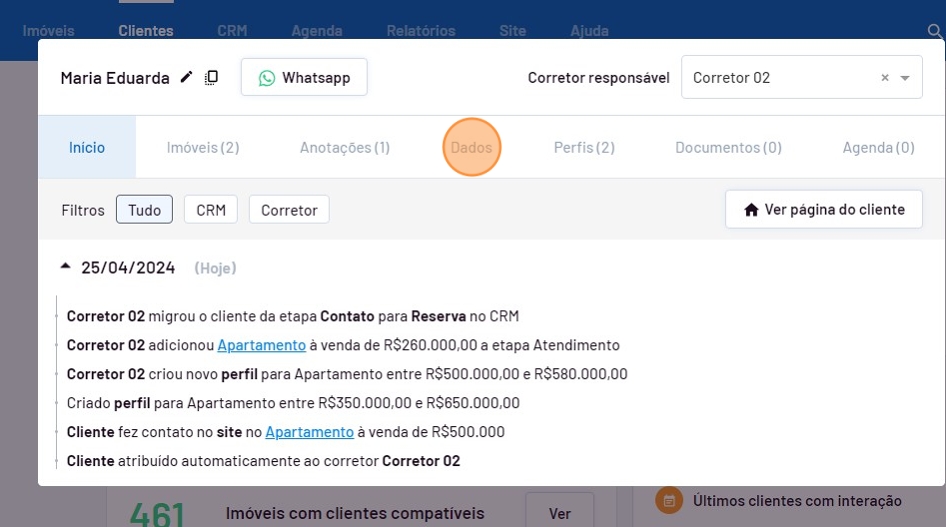
Task: Open the Imóveis (2) tab
Action: click(x=203, y=148)
